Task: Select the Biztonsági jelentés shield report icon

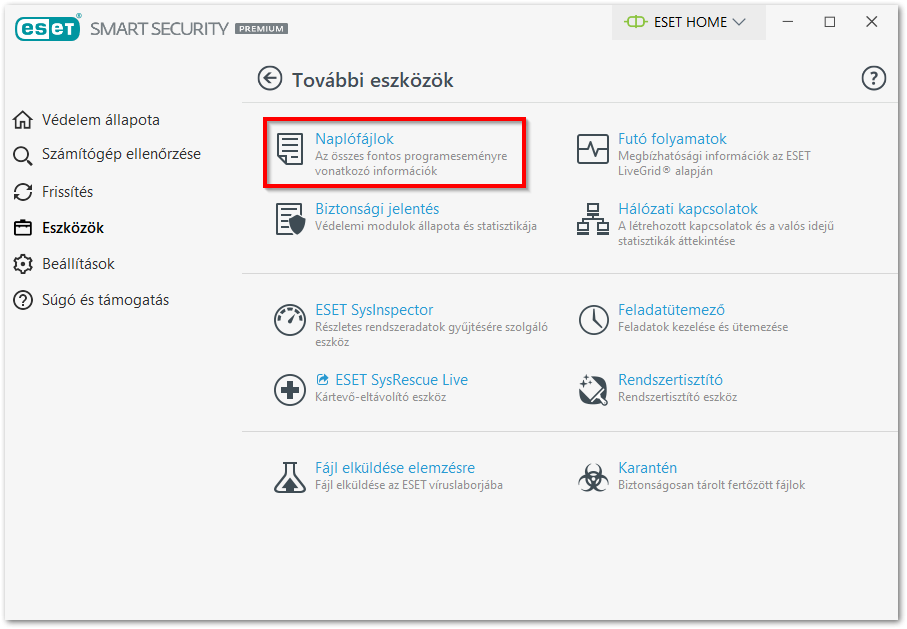Action: [290, 219]
